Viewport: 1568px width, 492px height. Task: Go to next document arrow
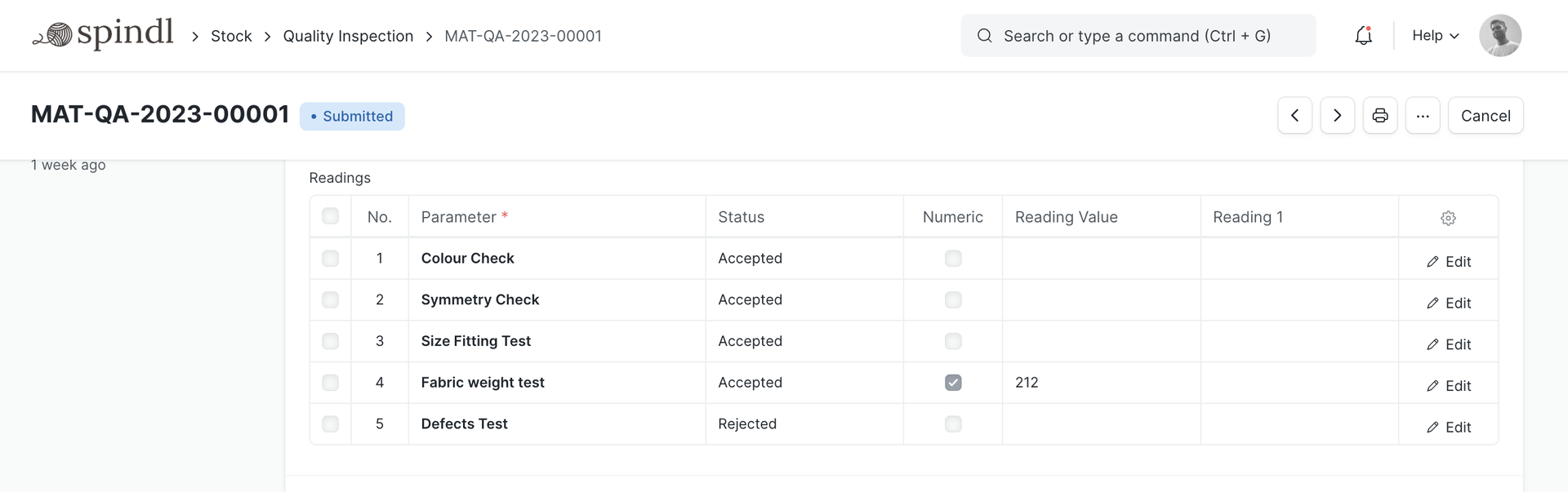pyautogui.click(x=1337, y=116)
